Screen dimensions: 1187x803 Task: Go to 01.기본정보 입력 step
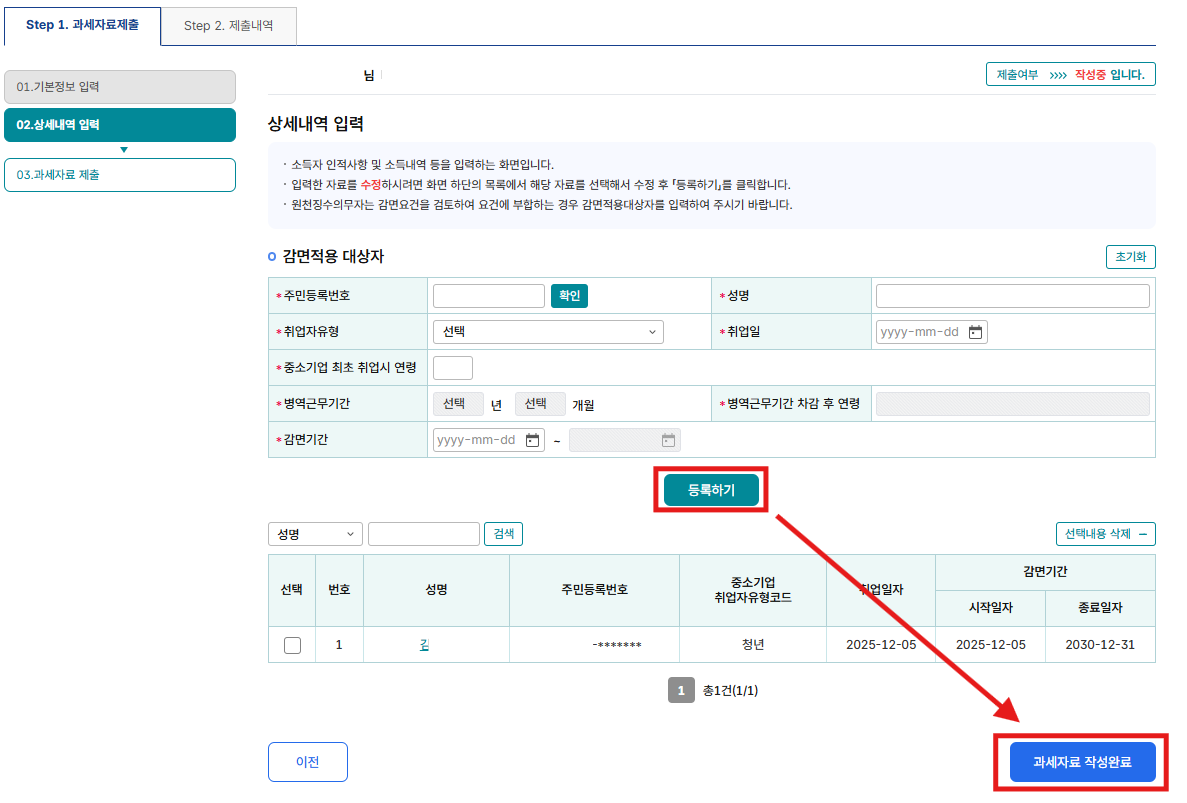(x=120, y=87)
